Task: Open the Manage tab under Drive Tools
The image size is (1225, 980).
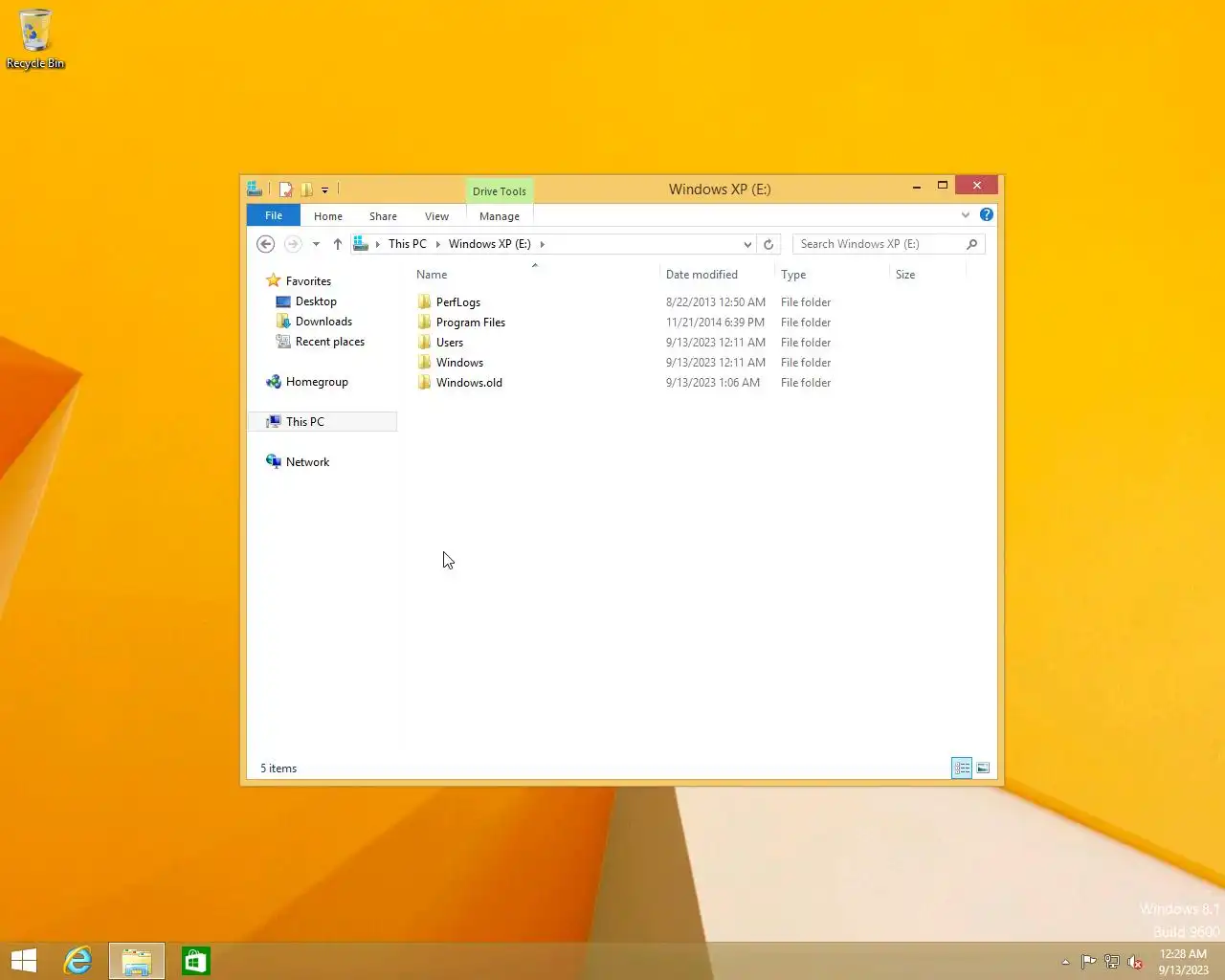Action: click(500, 216)
